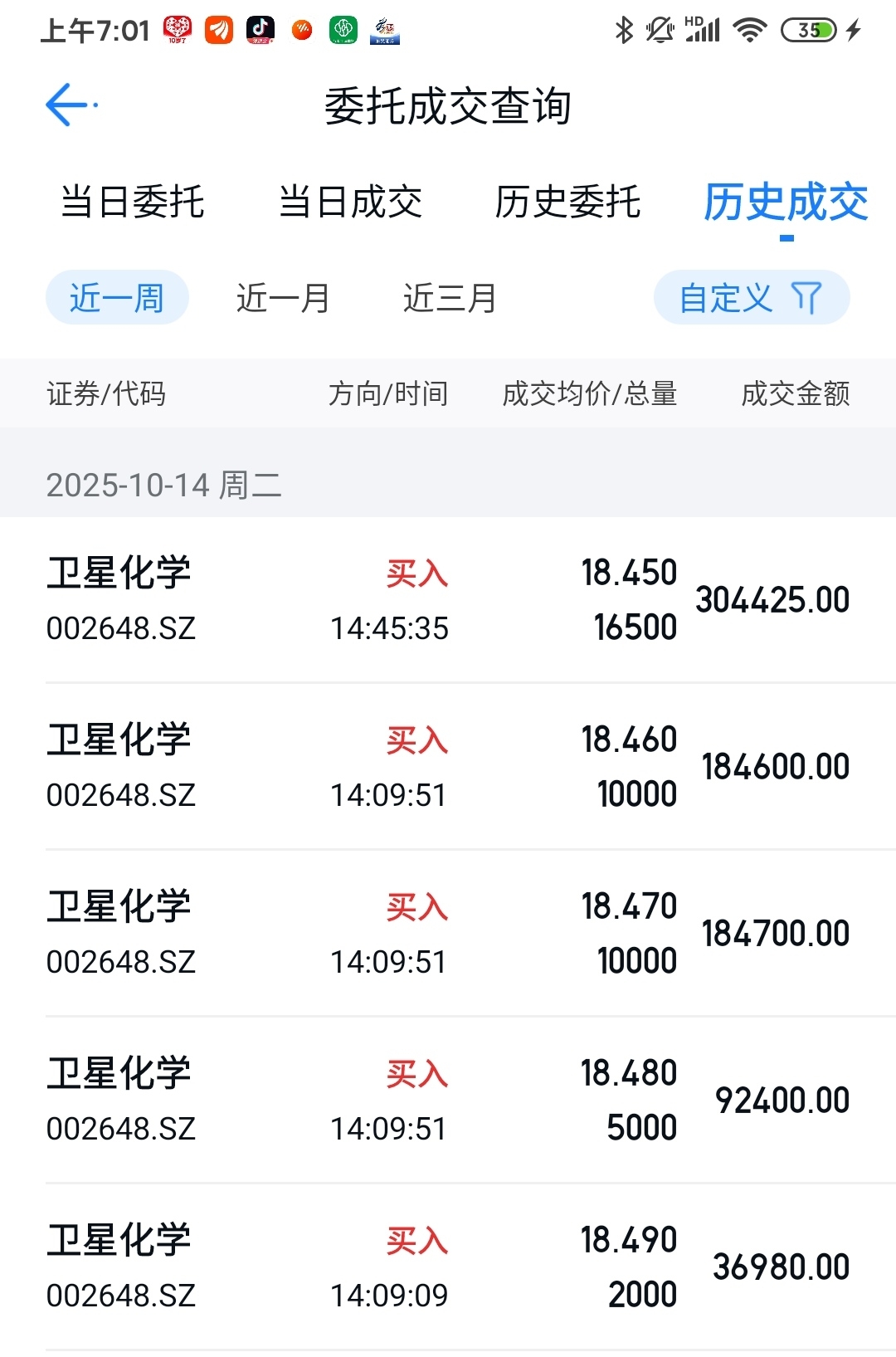Tap the blue back arrow

68,105
